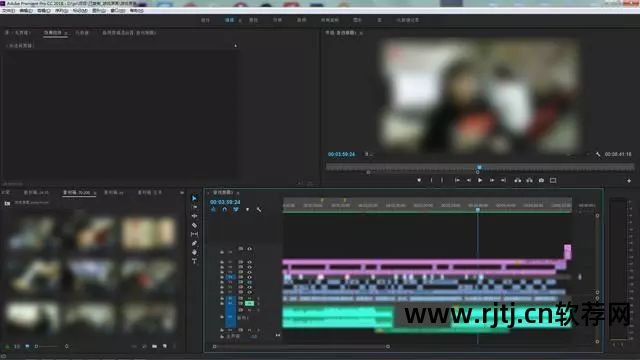Open timeline wrench display settings
This screenshot has width=640, height=360.
pos(259,209)
